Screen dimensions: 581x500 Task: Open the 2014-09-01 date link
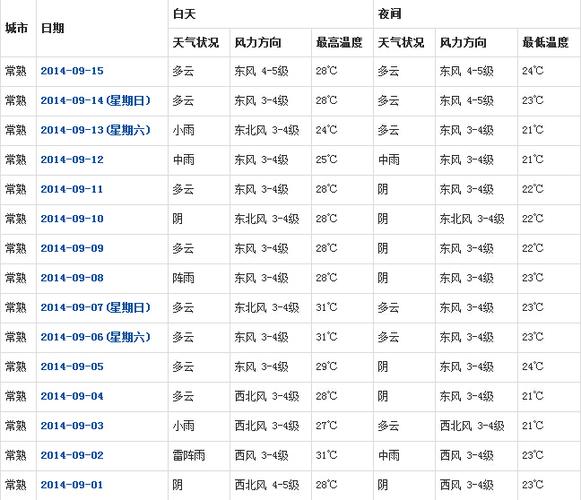click(72, 485)
